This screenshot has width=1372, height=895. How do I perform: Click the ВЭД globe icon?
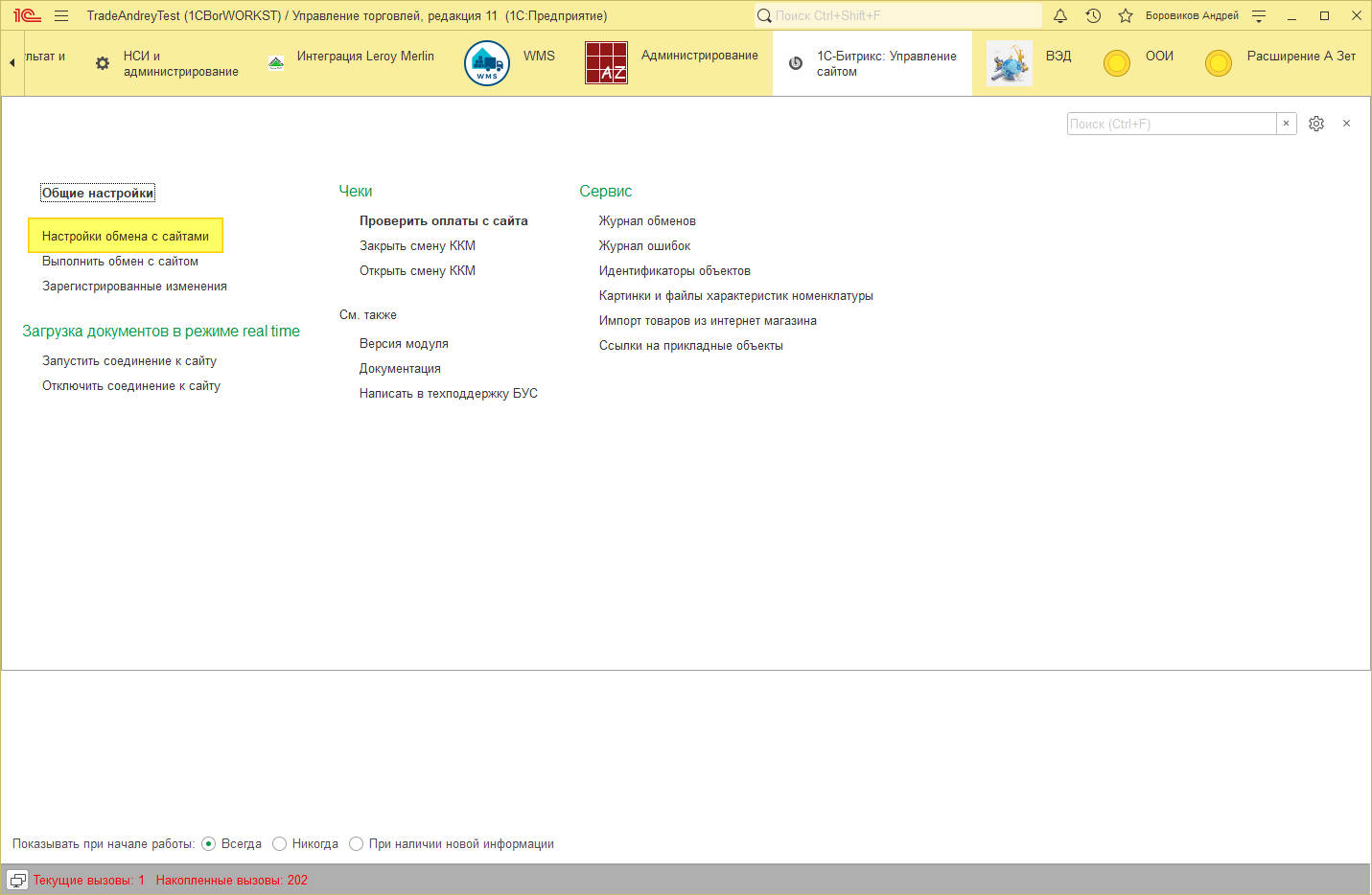1010,63
